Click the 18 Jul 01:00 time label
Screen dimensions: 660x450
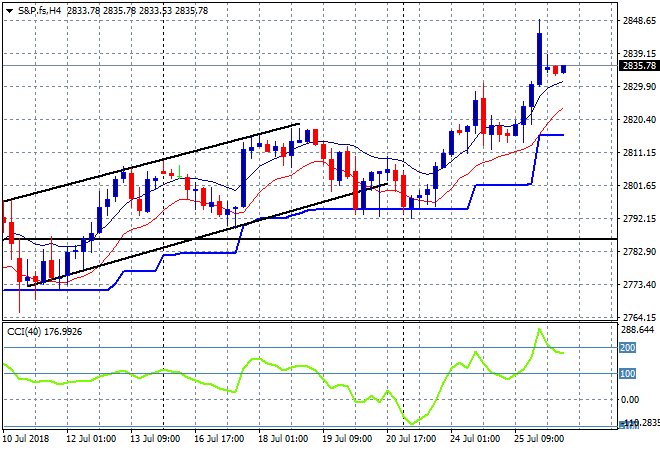283,439
